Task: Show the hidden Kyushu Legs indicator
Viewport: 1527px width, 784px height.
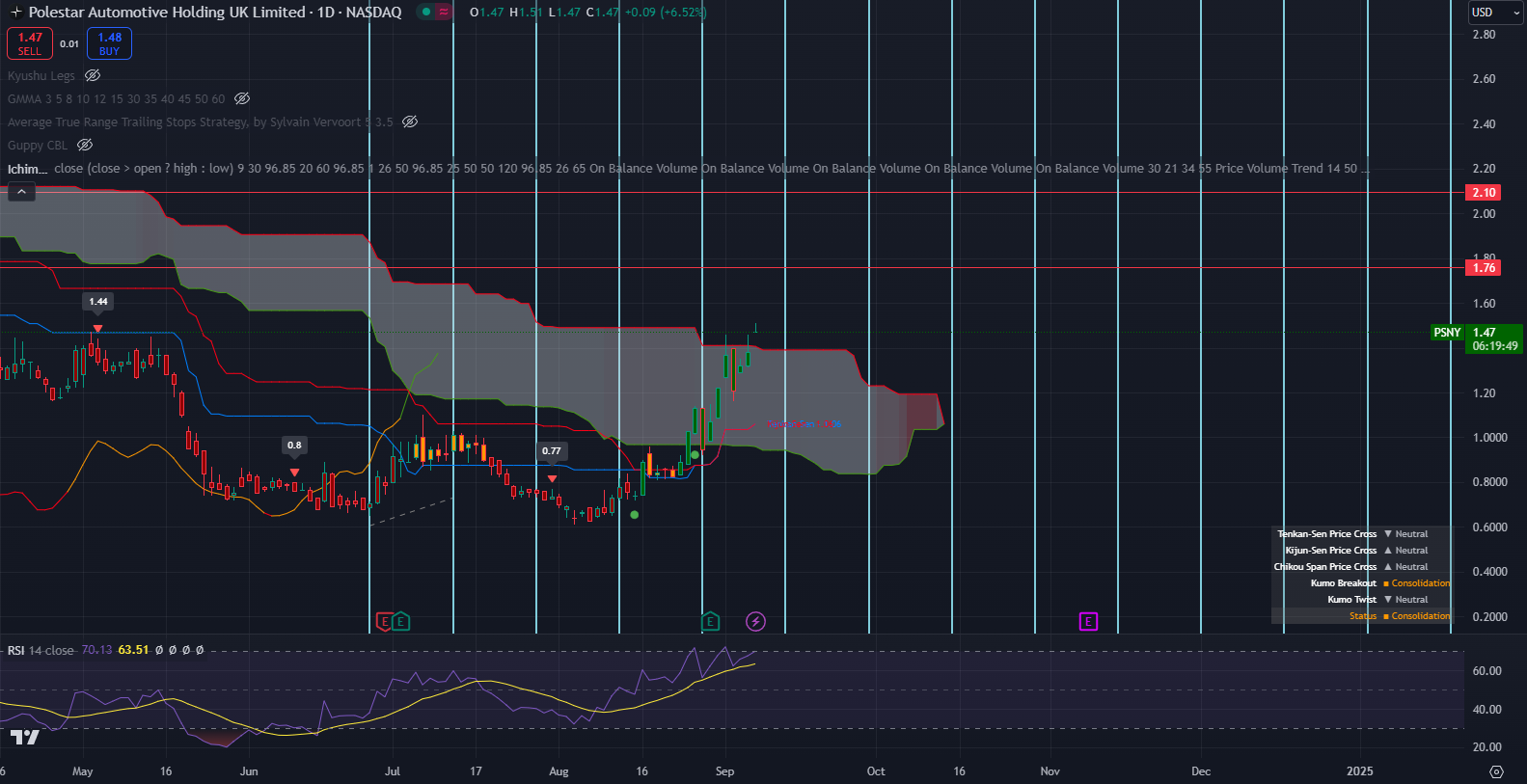Action: (93, 75)
